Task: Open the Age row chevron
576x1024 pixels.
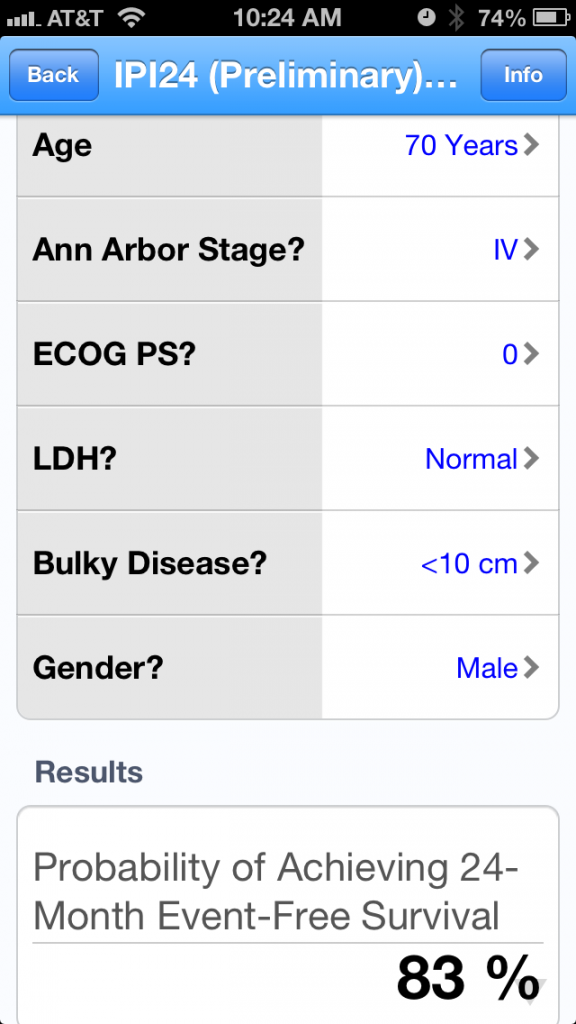Action: pos(532,145)
